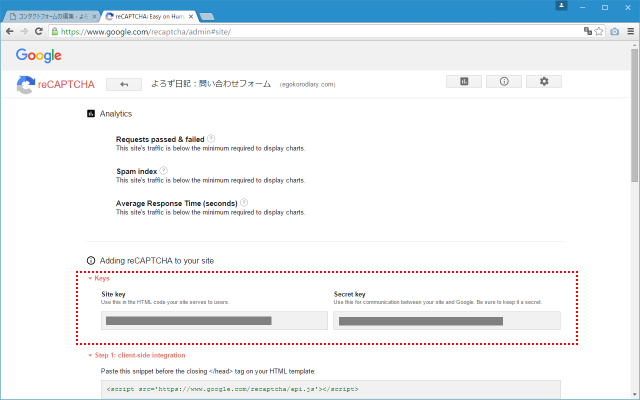The height and width of the screenshot is (400, 640).
Task: Open the Chrome hamburger menu
Action: tap(631, 31)
